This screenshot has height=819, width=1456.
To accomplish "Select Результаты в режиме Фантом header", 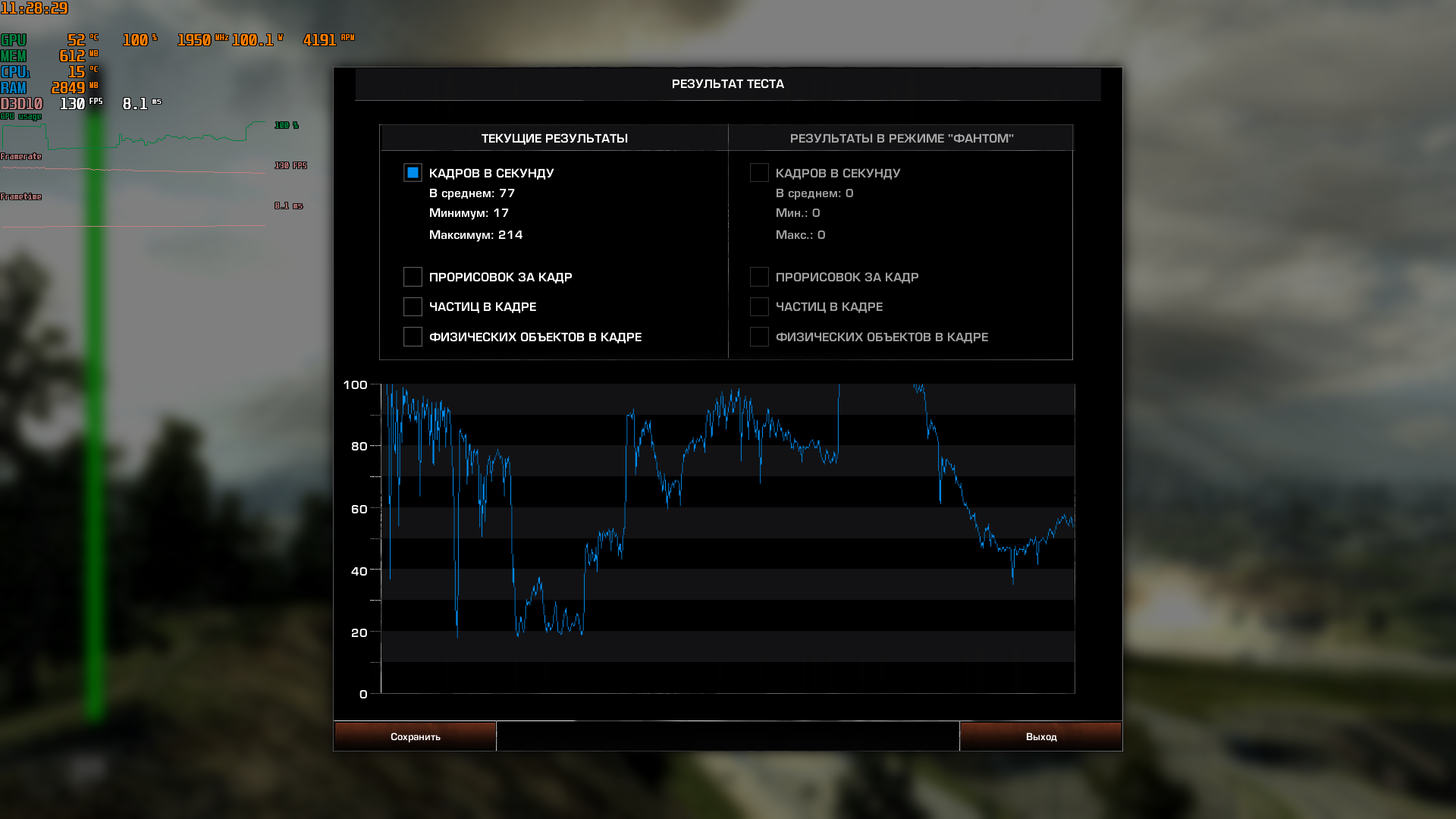I will pos(901,138).
